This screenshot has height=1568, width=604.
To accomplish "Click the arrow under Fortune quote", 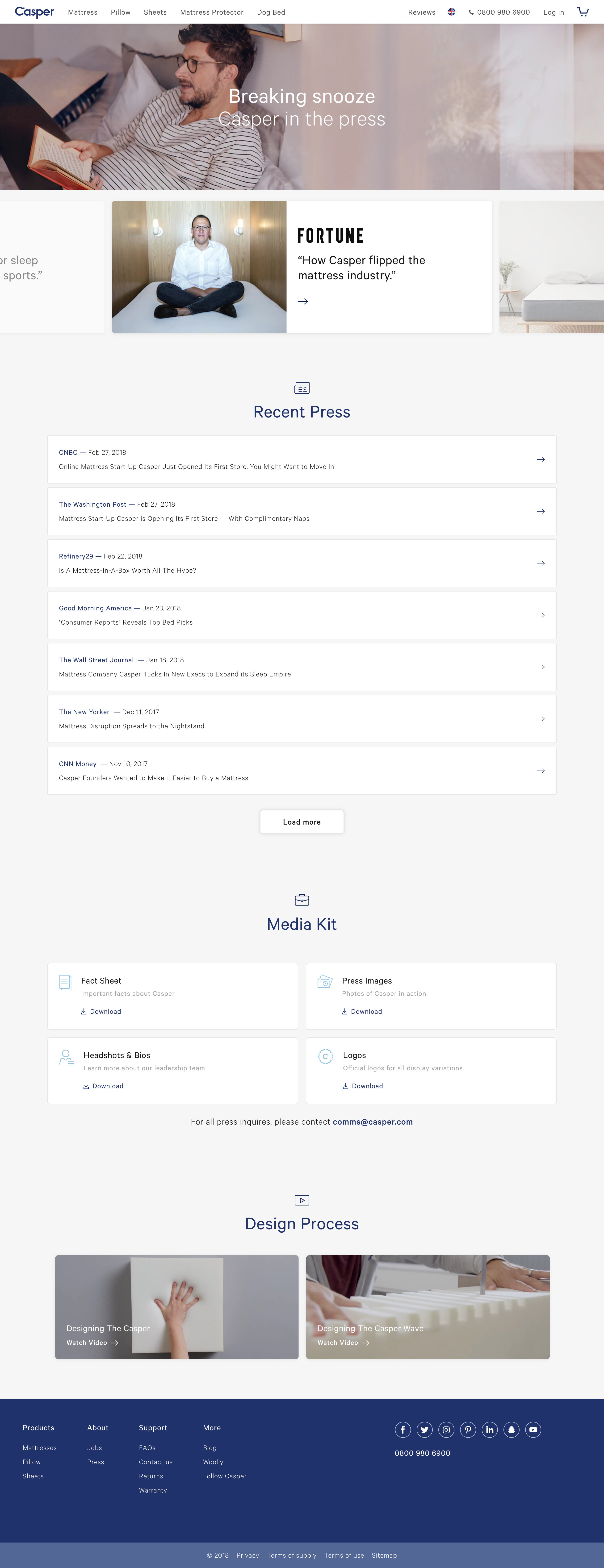I will tap(303, 301).
